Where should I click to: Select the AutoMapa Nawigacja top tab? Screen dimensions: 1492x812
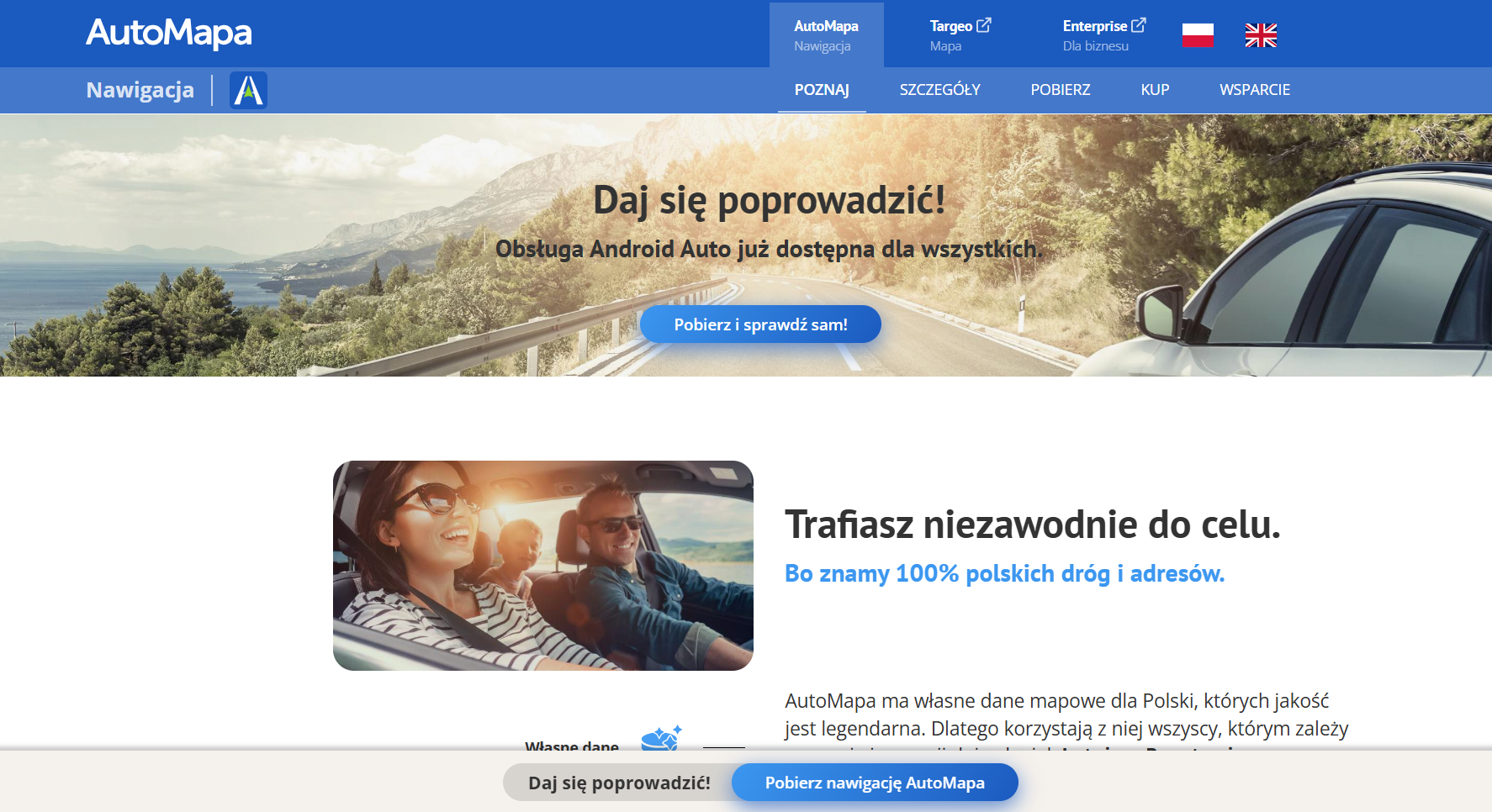point(826,35)
